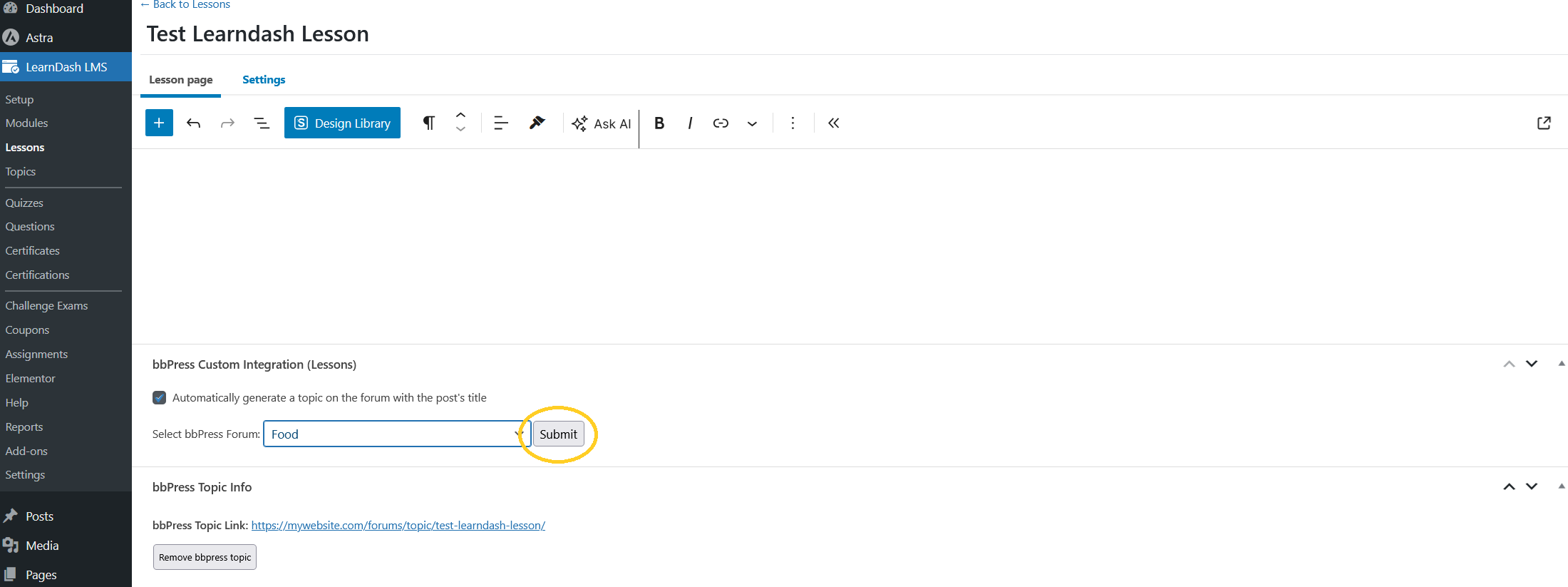Open Challenge Exams in sidebar
Screen dimensions: 1568x587
coord(46,305)
